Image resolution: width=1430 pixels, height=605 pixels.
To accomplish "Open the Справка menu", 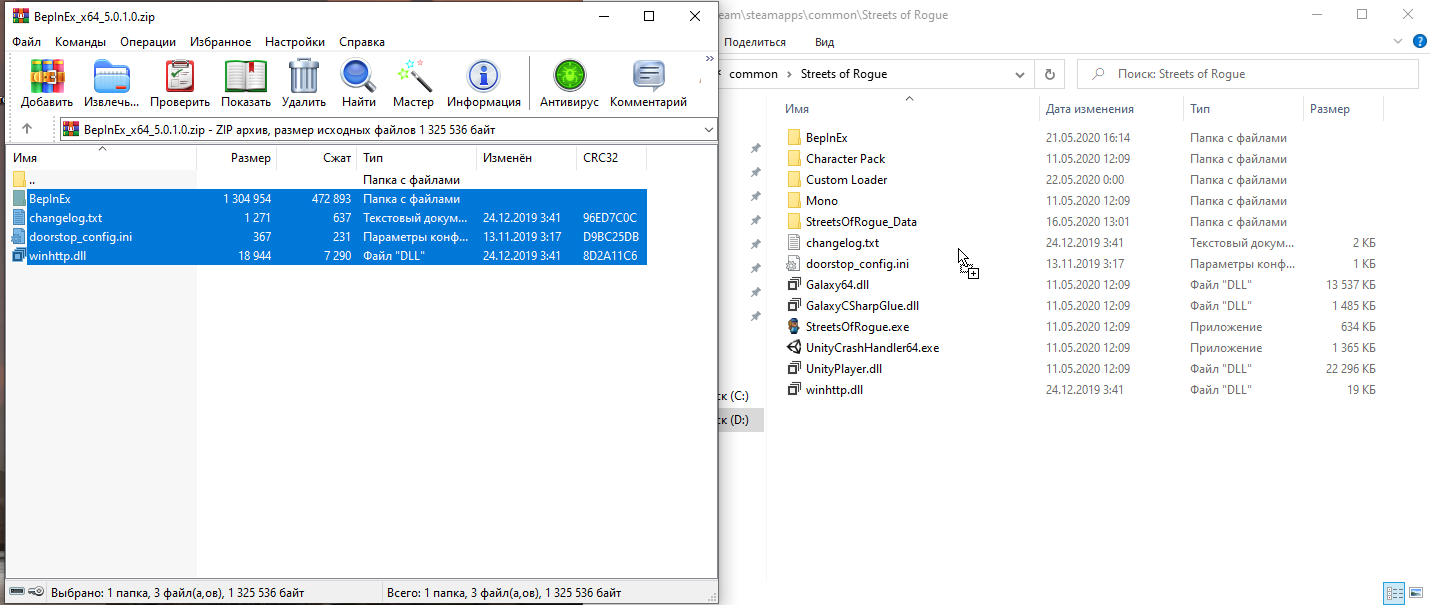I will (362, 42).
